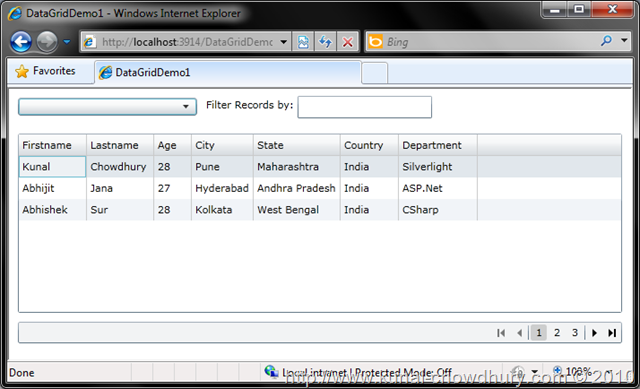Click the Bing search magnifier icon

(x=607, y=41)
